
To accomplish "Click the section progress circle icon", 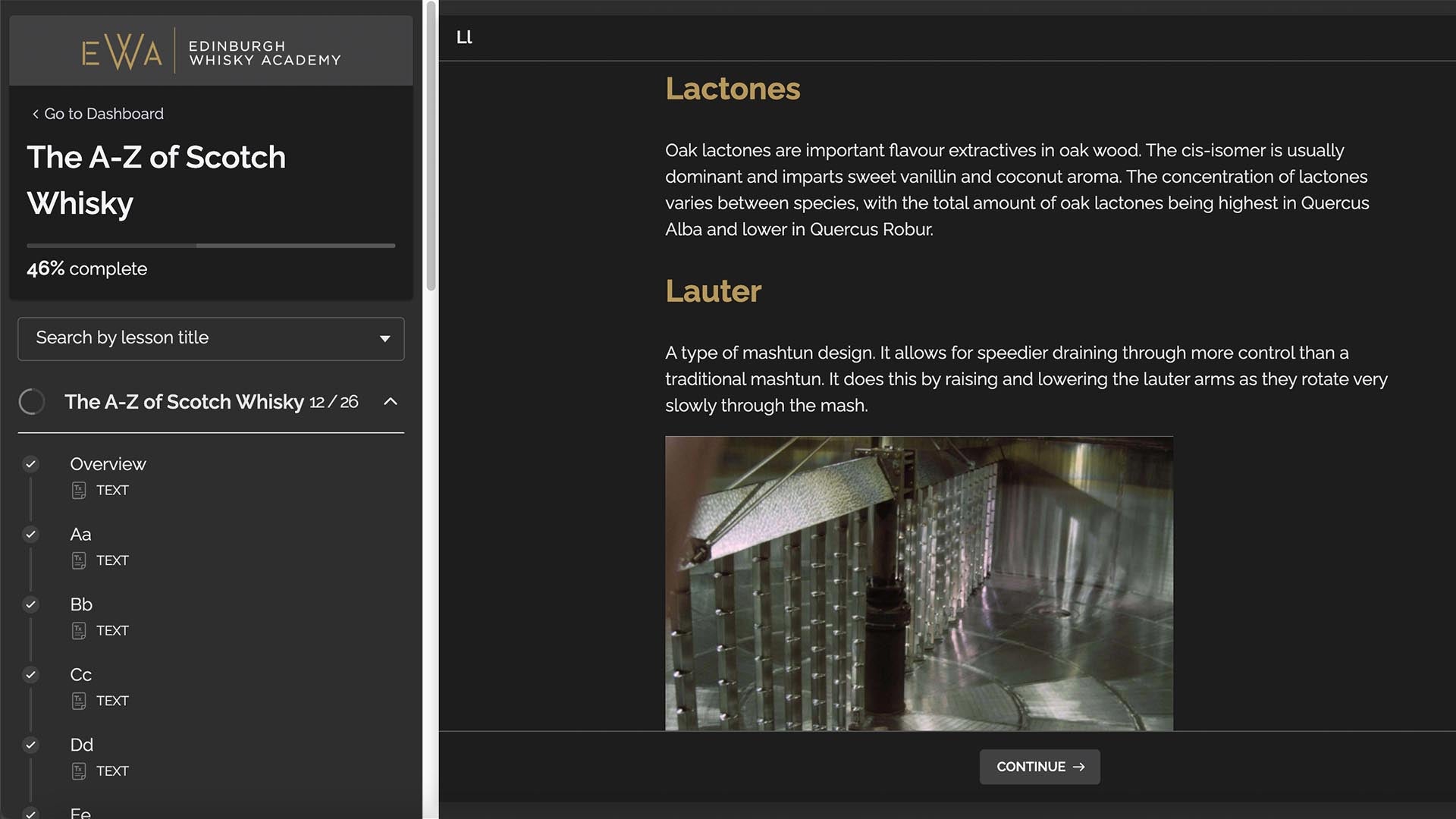I will pyautogui.click(x=32, y=401).
